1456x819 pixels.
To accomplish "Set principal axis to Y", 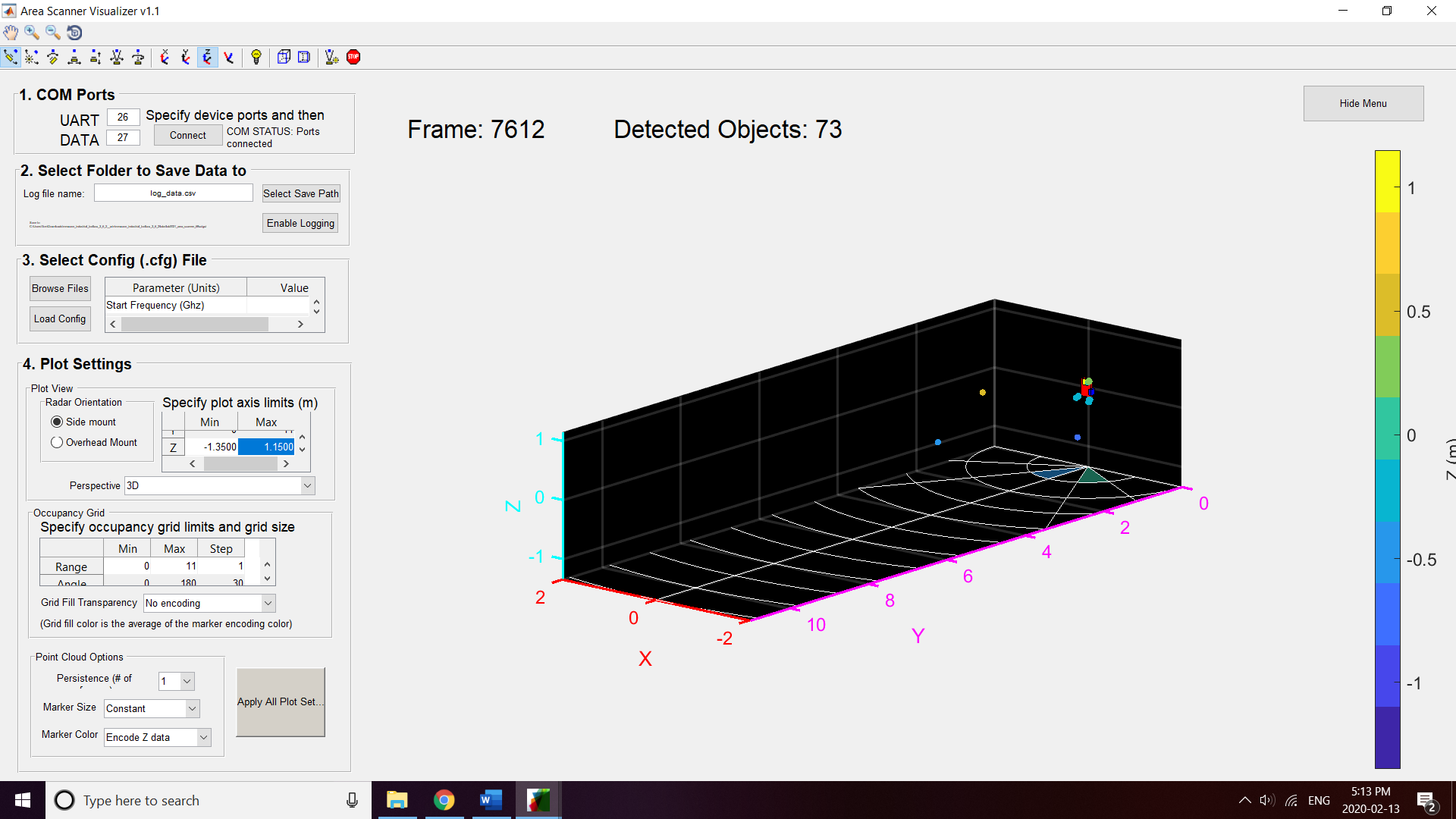I will (x=186, y=58).
